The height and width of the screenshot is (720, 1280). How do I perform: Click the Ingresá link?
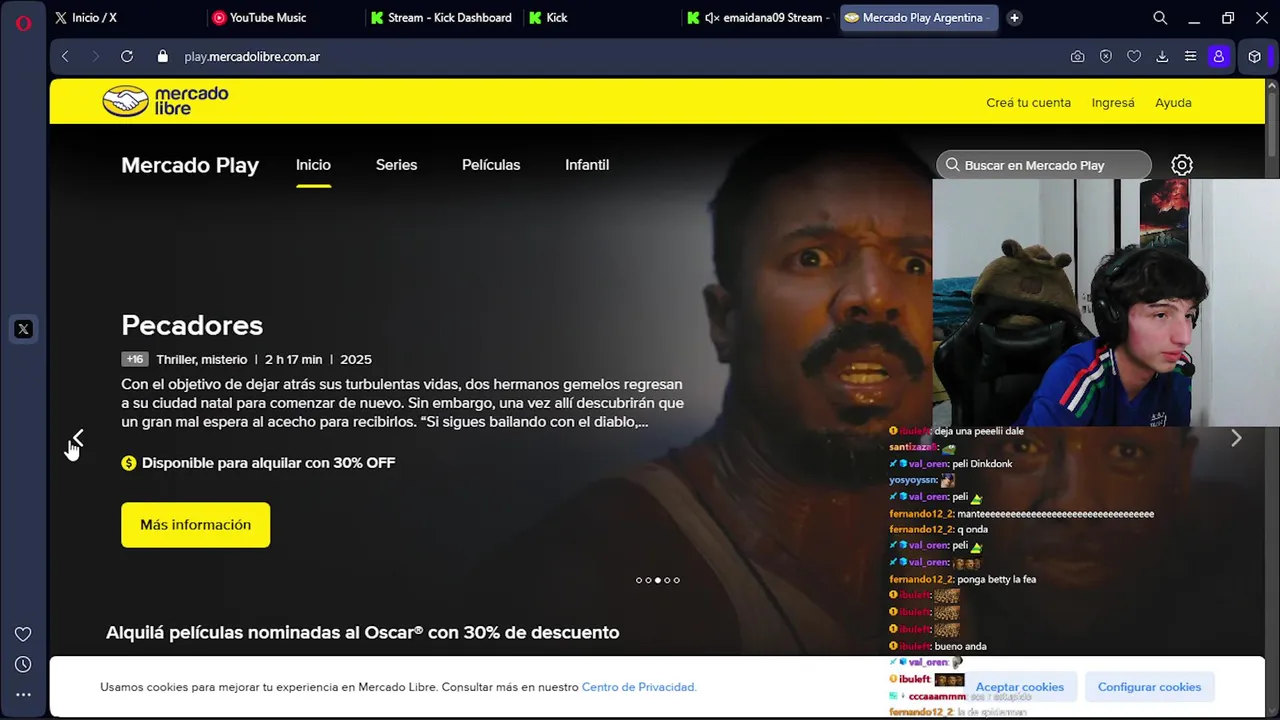click(1113, 102)
